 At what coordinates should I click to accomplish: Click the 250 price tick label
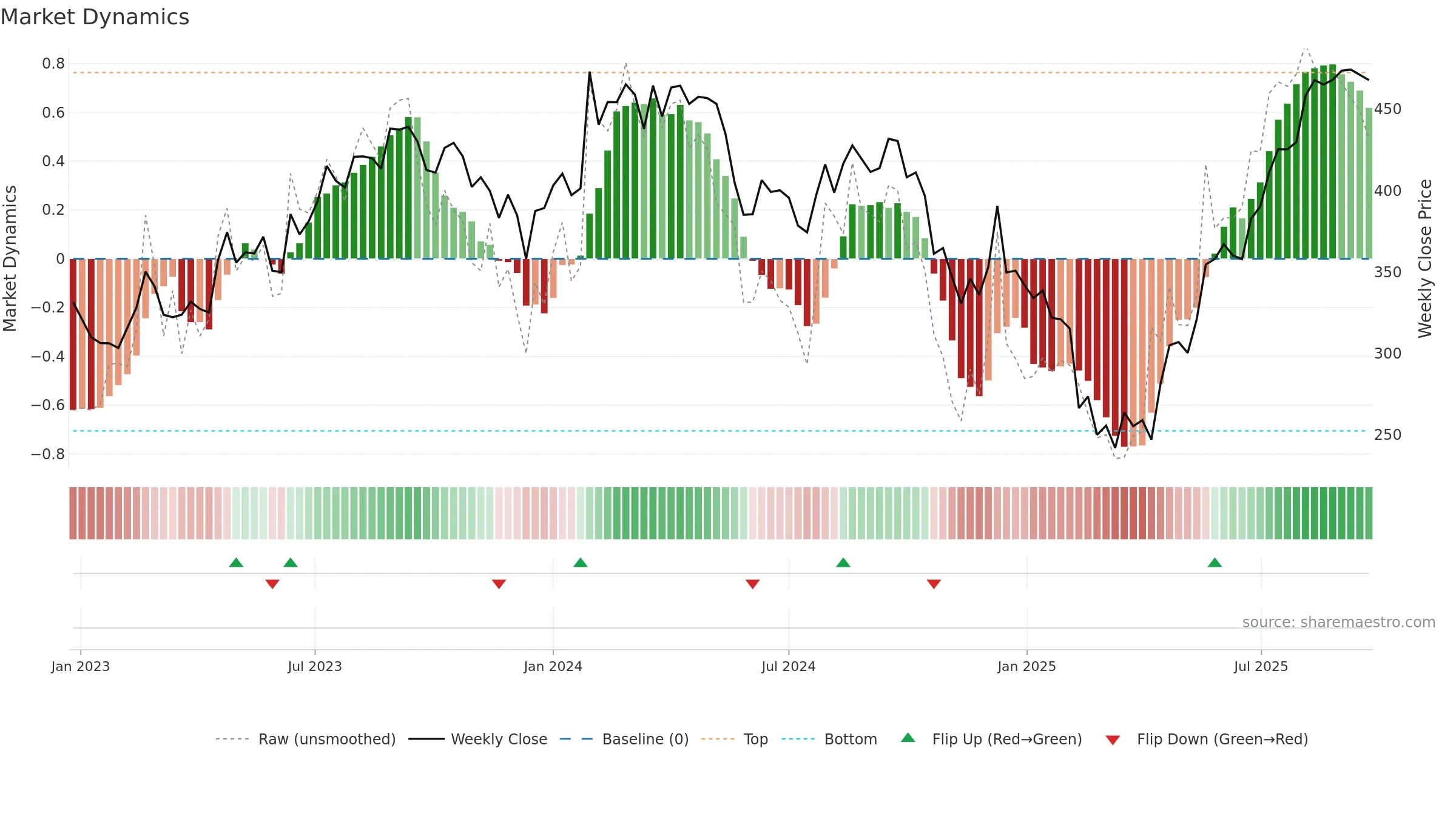[1388, 434]
